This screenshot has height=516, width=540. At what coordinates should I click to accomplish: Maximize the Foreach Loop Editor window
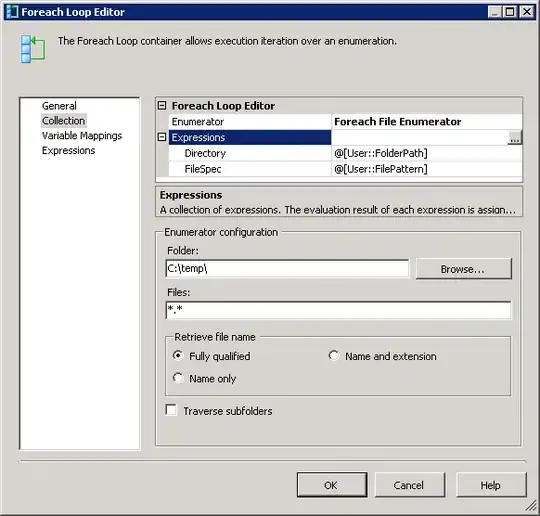tap(510, 12)
